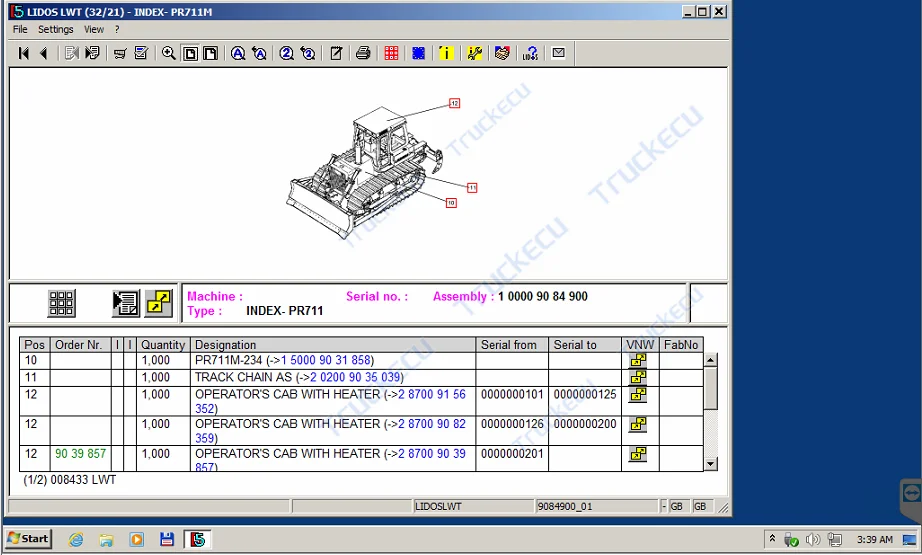Click parts table scroll down arrow
Viewport: 922px width, 555px height.
click(x=711, y=464)
